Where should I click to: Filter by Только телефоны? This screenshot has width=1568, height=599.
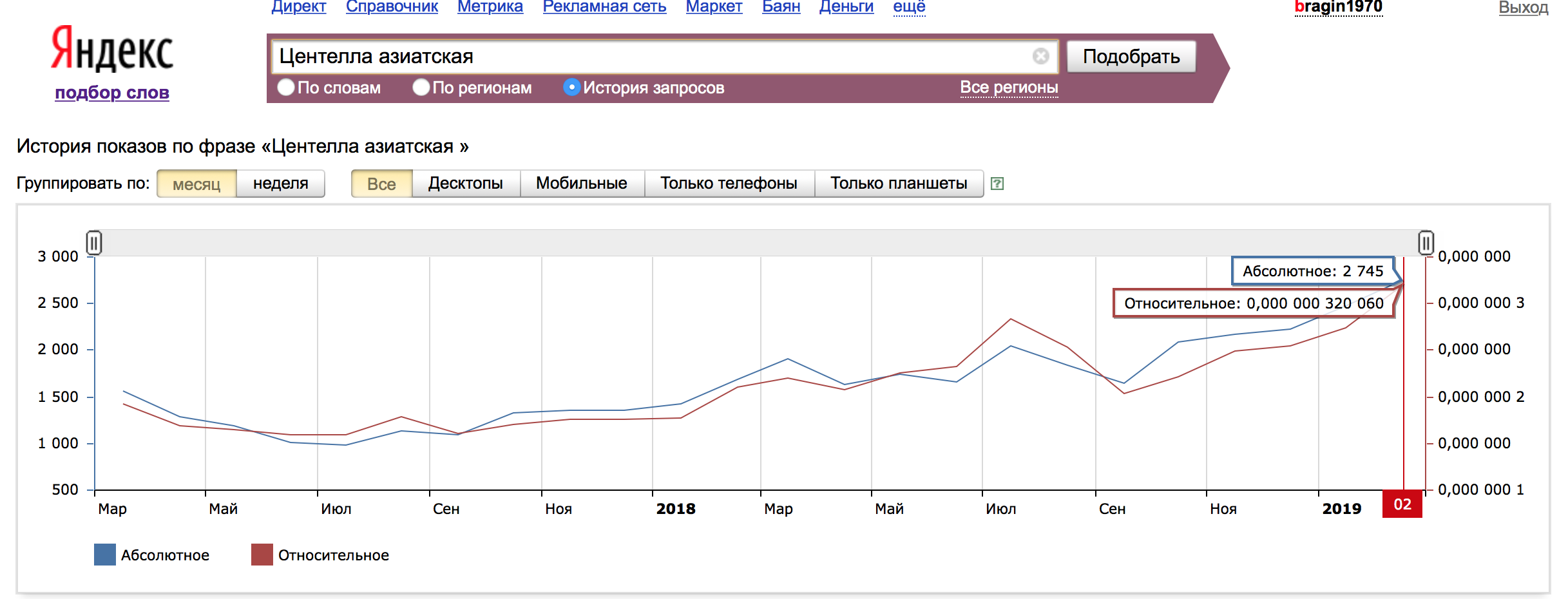coord(729,184)
